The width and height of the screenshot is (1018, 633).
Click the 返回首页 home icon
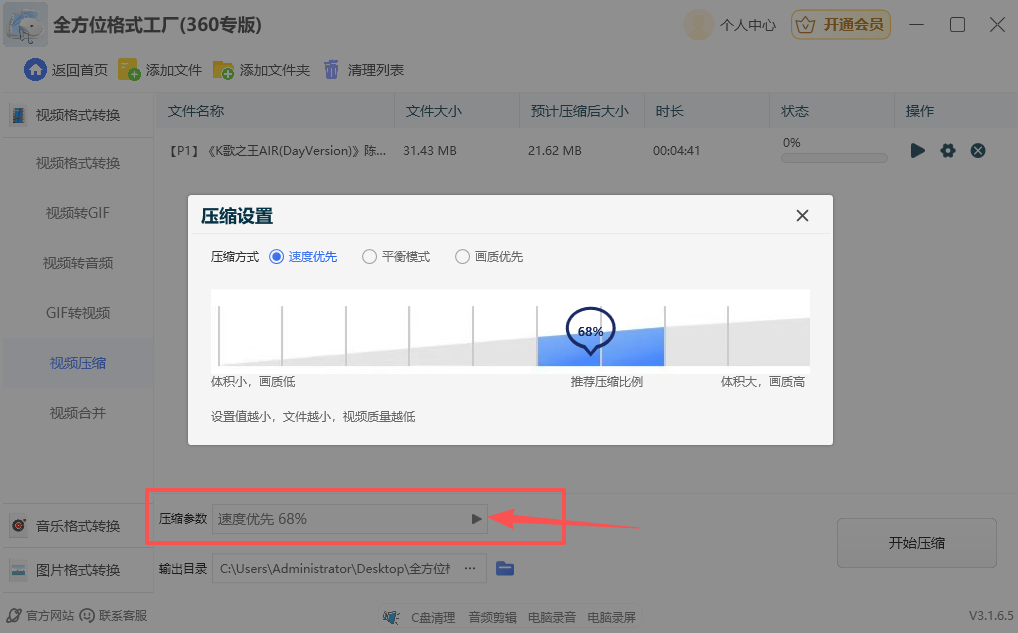(36, 69)
